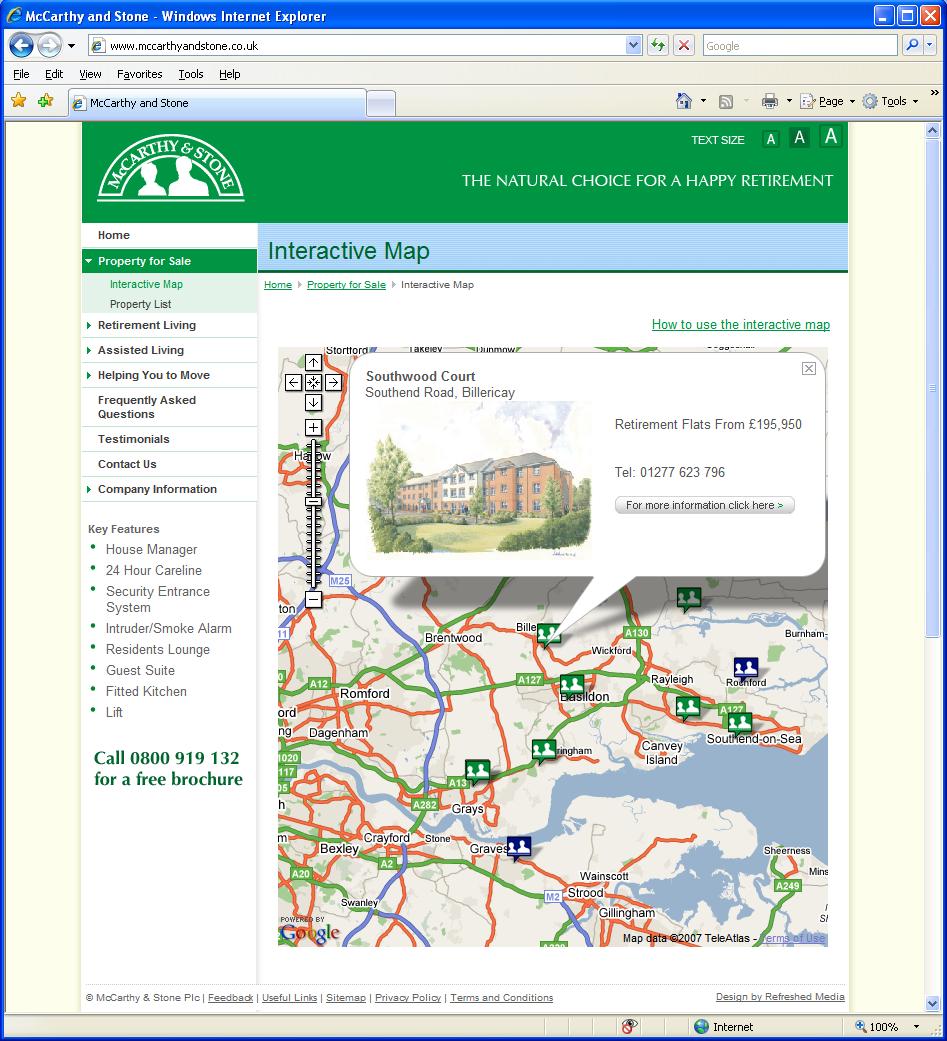Open the File menu
Viewport: 947px width, 1041px height.
pyautogui.click(x=21, y=74)
